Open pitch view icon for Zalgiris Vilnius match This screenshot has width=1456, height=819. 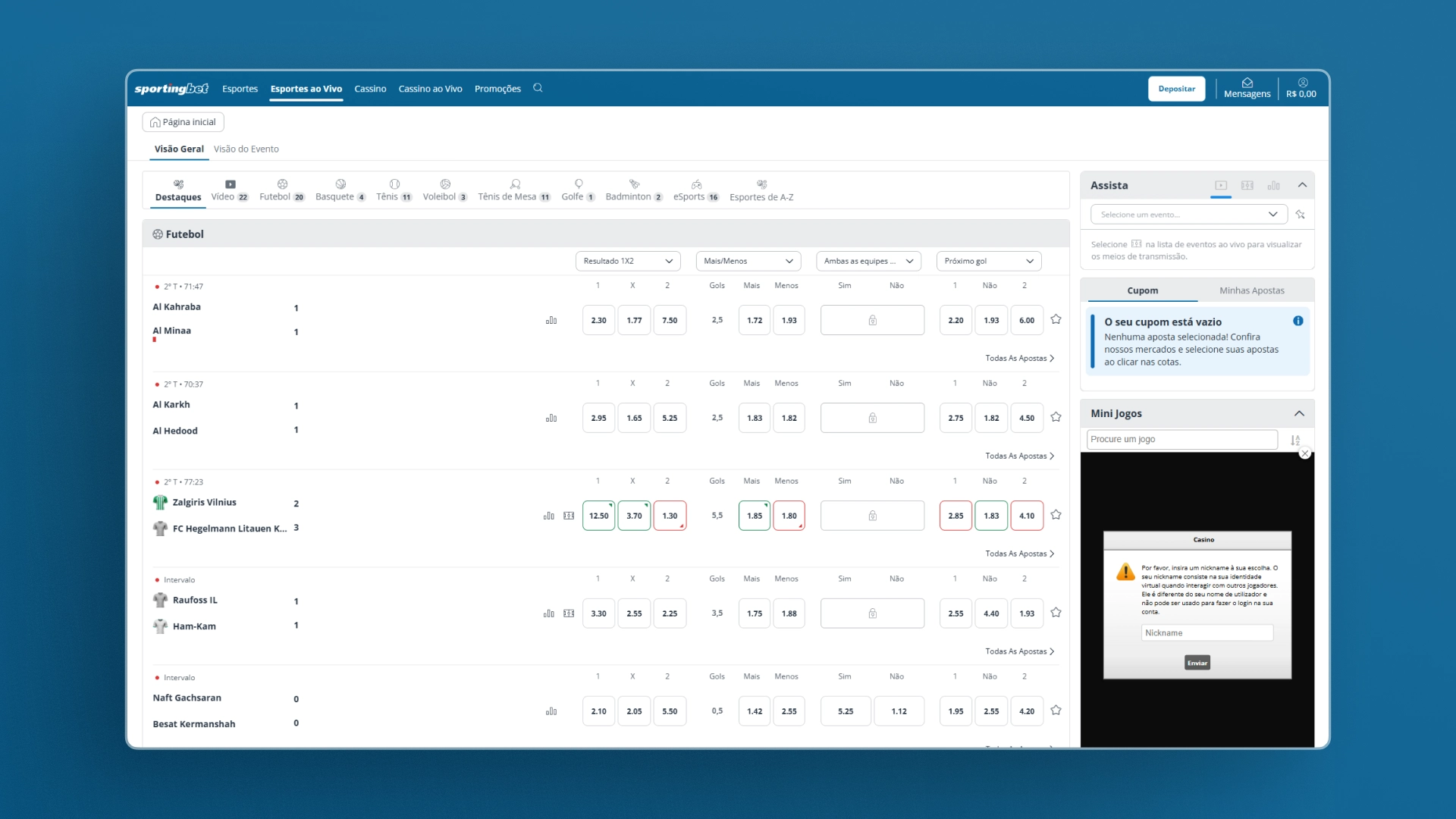tap(569, 516)
